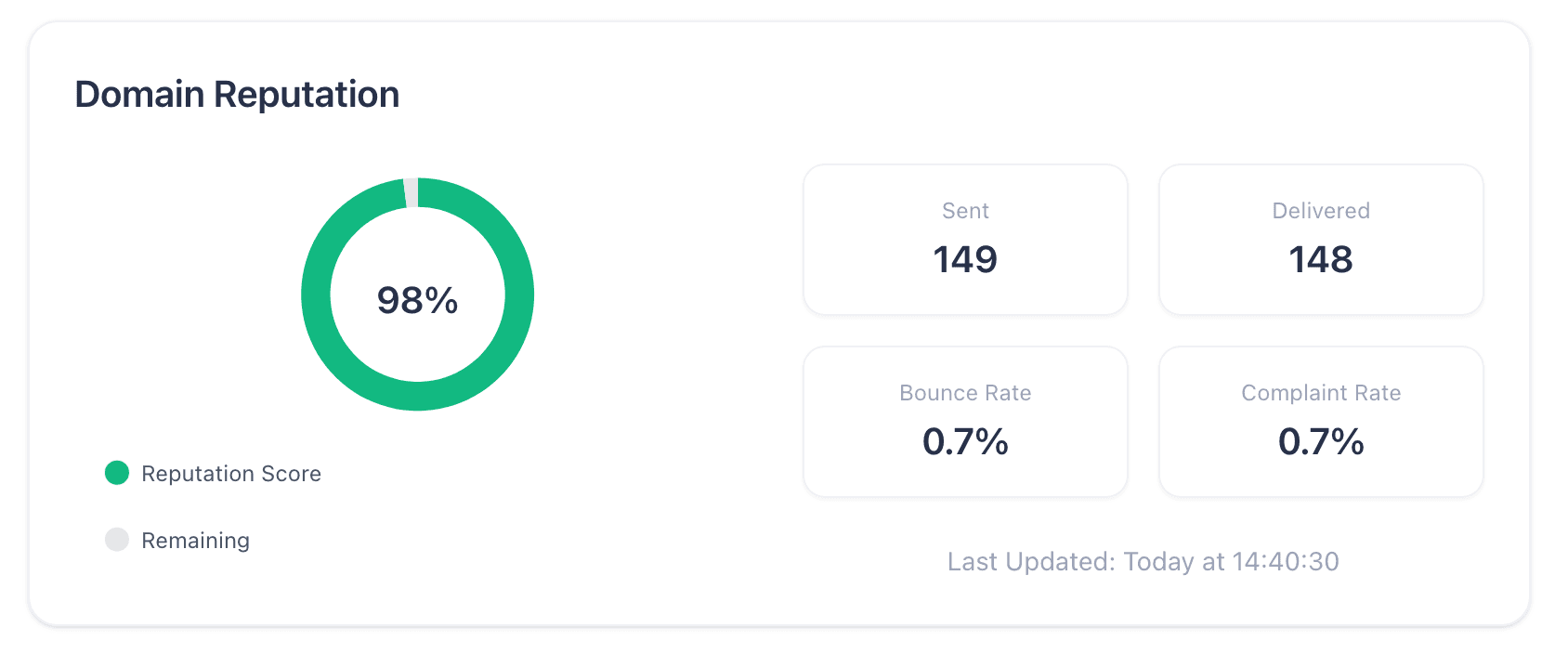Open the Delivered stat card
The image size is (1568, 667).
[1321, 240]
